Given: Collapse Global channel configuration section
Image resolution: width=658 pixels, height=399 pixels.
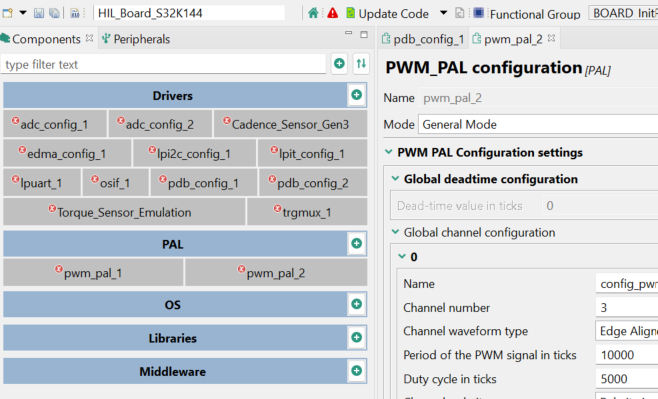Looking at the screenshot, I should click(x=395, y=232).
